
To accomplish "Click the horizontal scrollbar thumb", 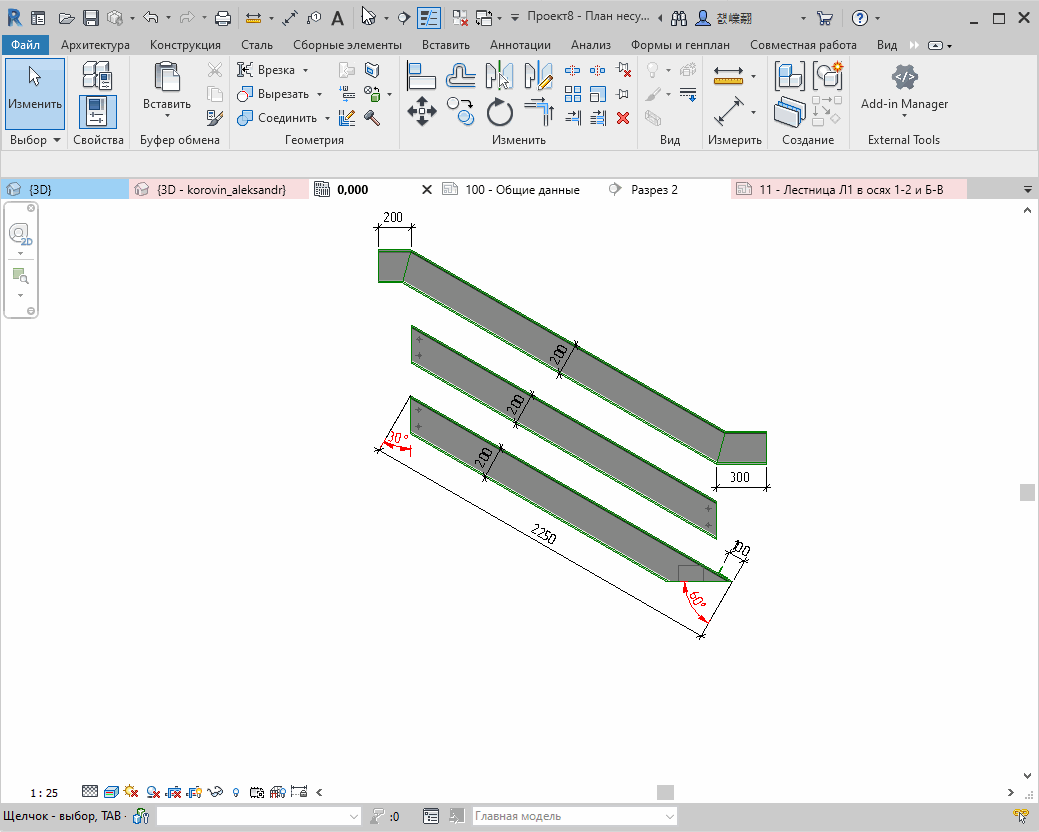I will pyautogui.click(x=665, y=792).
